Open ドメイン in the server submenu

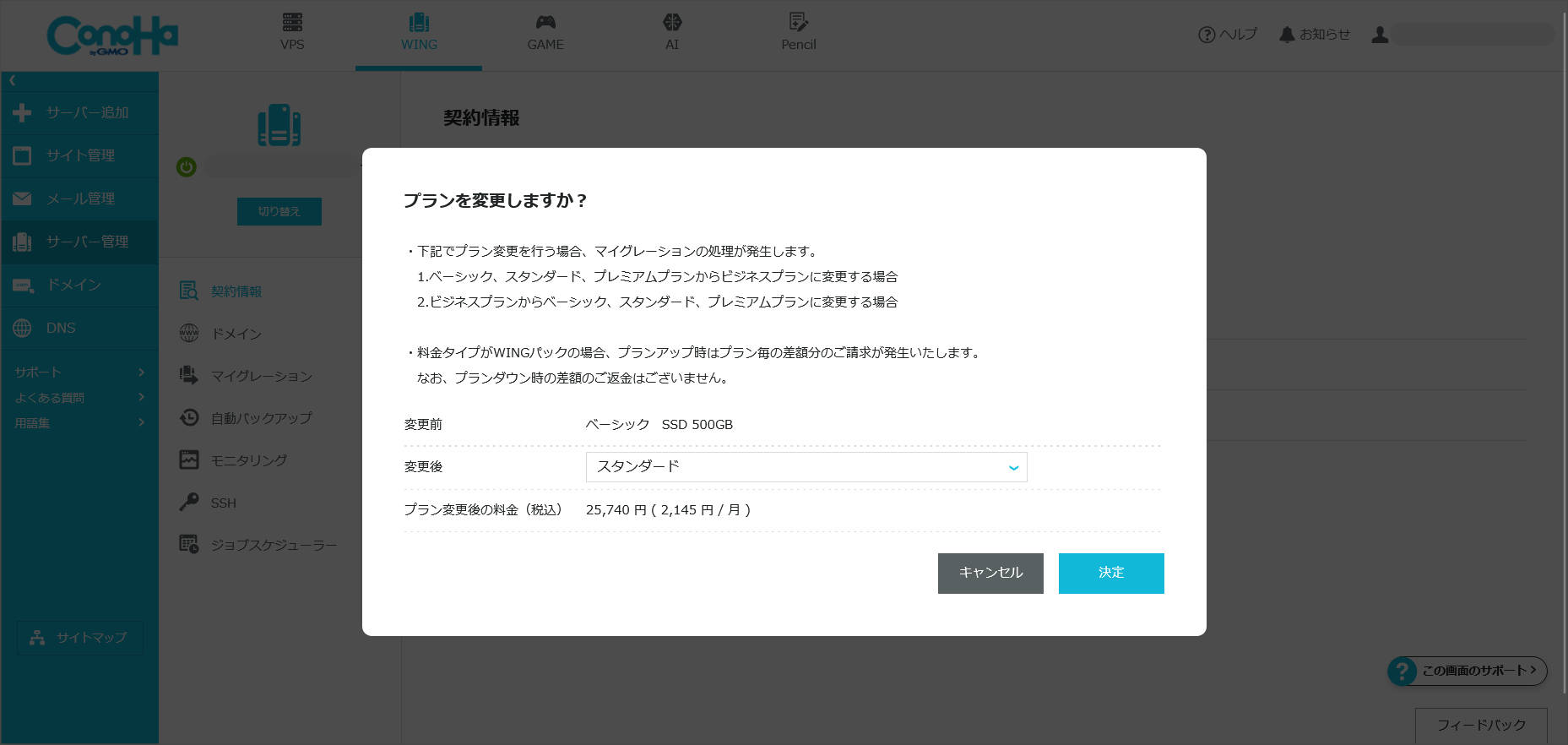(x=221, y=334)
